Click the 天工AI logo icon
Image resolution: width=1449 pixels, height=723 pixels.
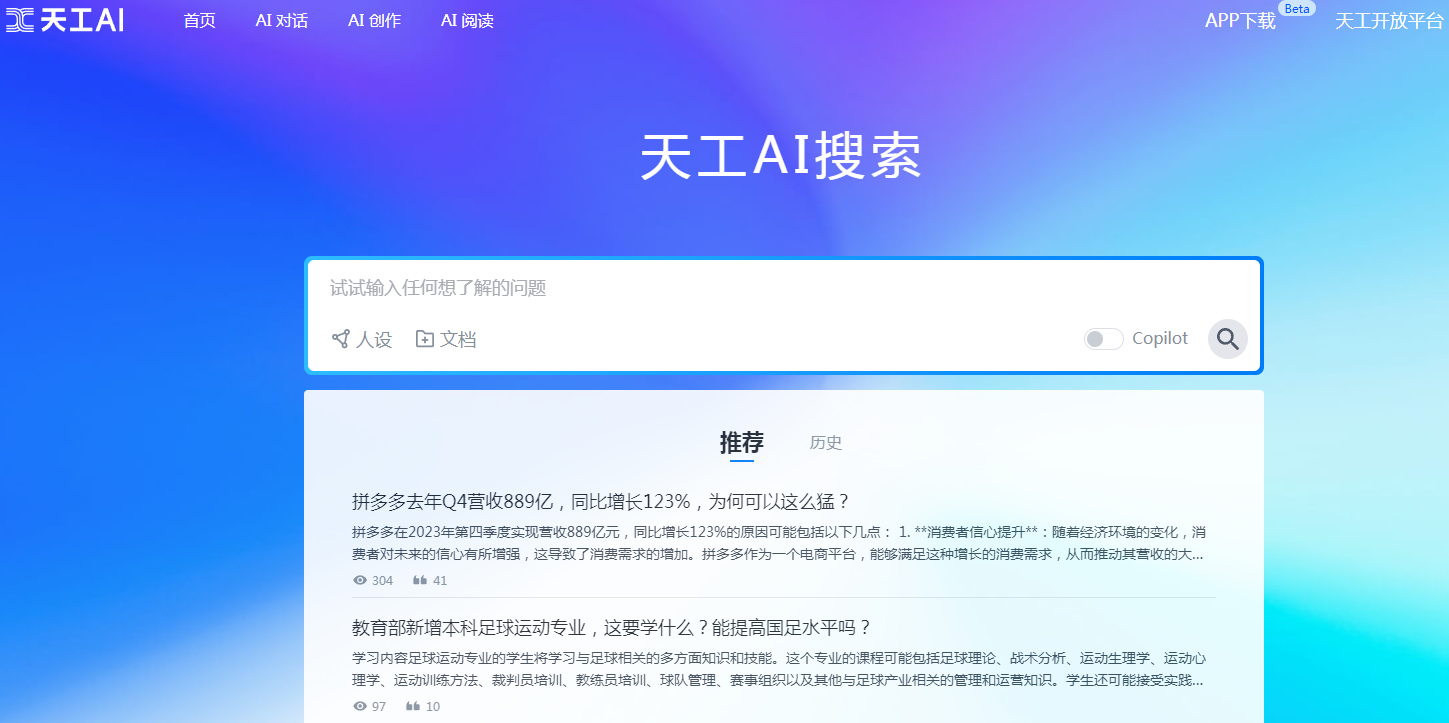pyautogui.click(x=65, y=20)
